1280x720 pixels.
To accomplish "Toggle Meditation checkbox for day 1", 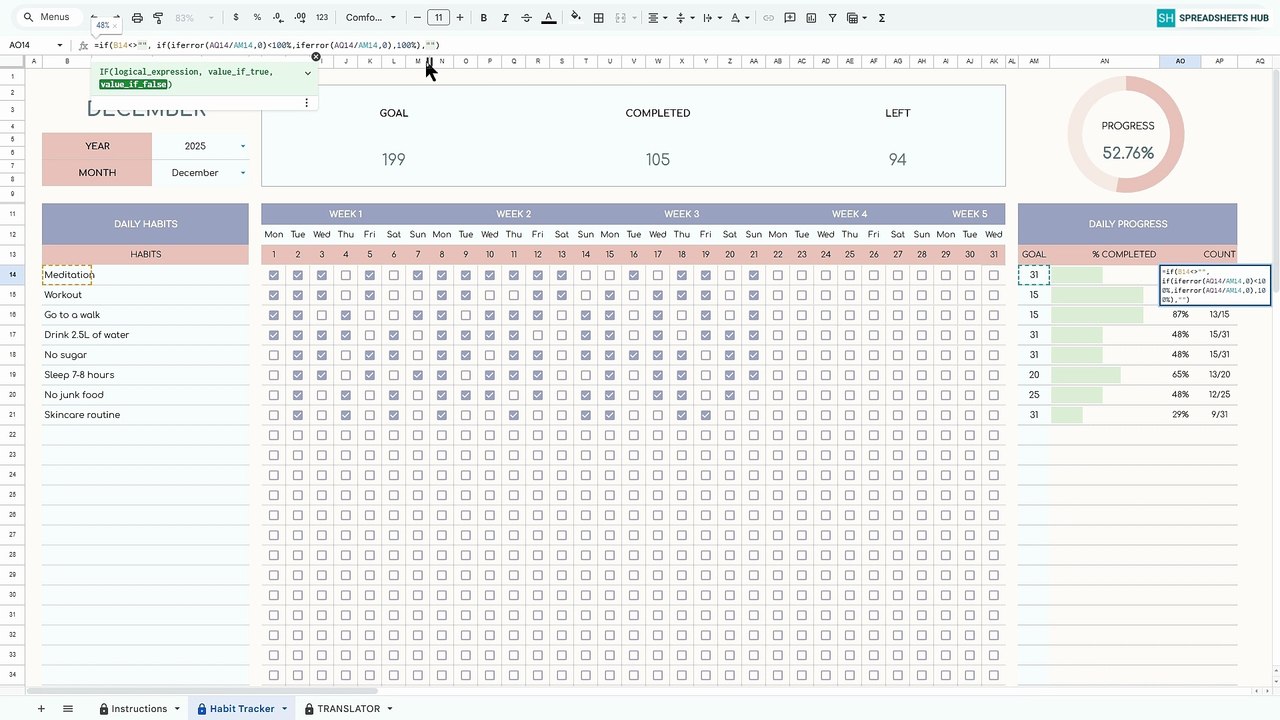I will click(x=274, y=275).
